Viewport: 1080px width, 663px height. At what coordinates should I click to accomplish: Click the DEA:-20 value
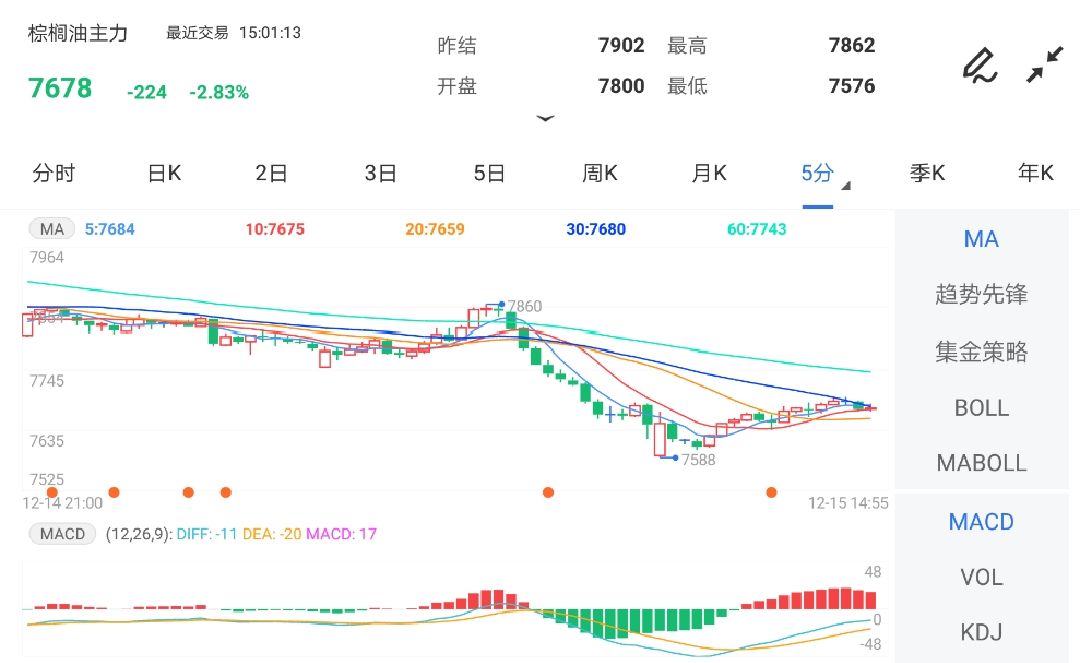pyautogui.click(x=271, y=534)
